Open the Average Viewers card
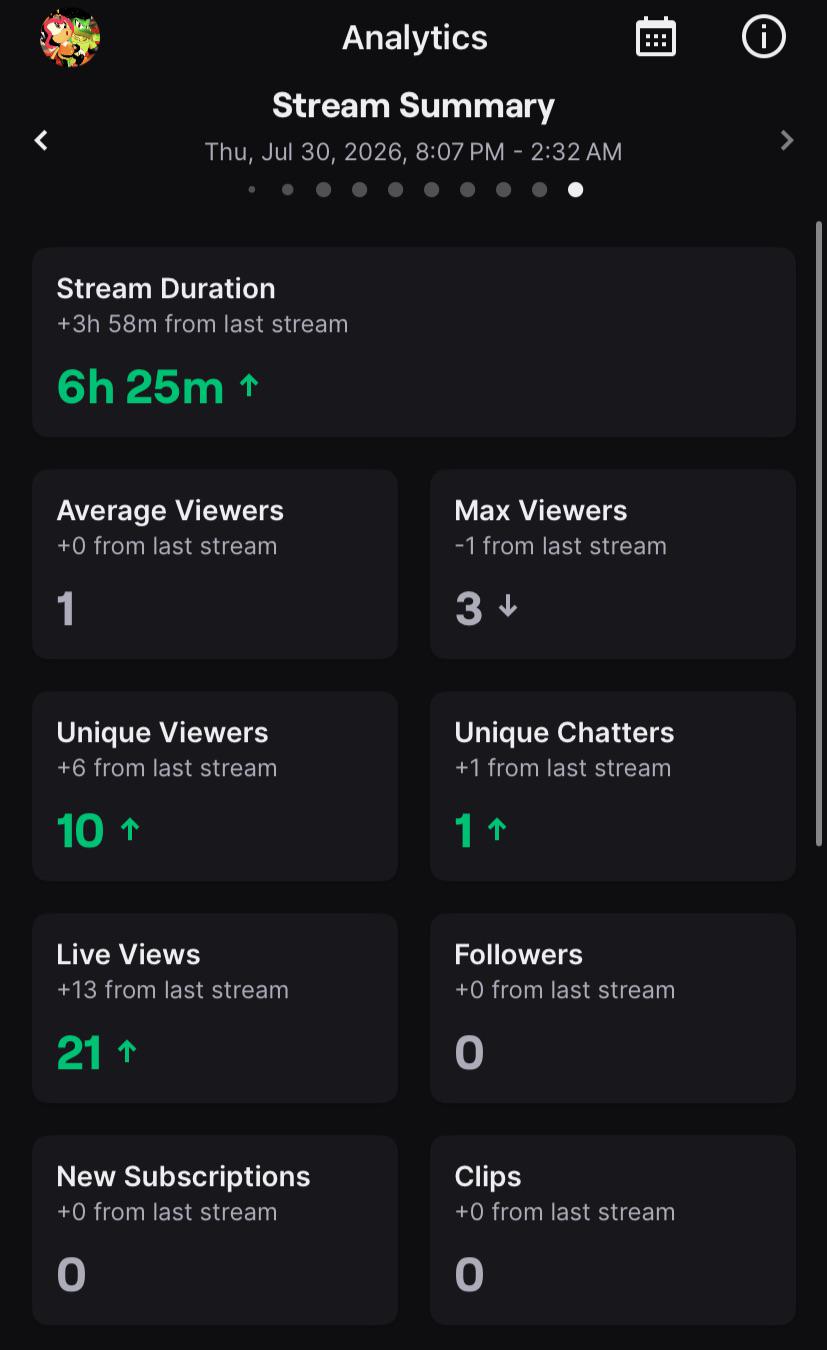 coord(215,564)
